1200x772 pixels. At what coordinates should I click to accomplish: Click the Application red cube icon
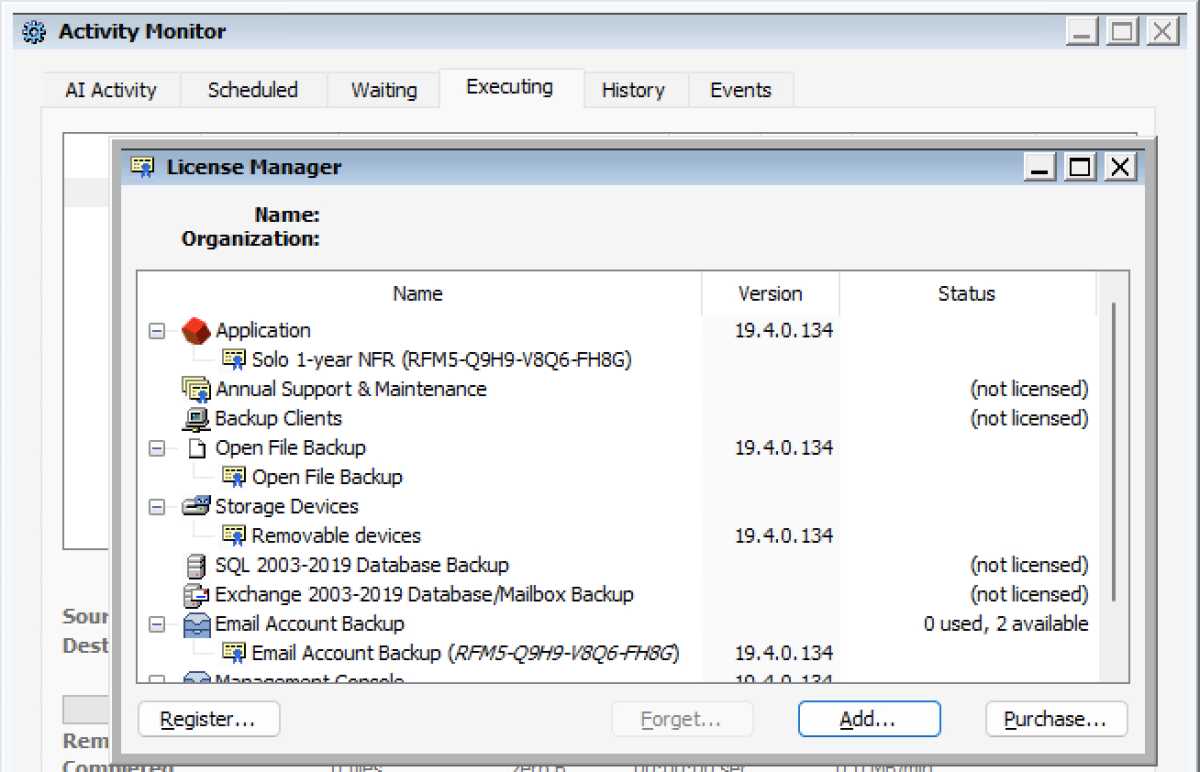196,330
